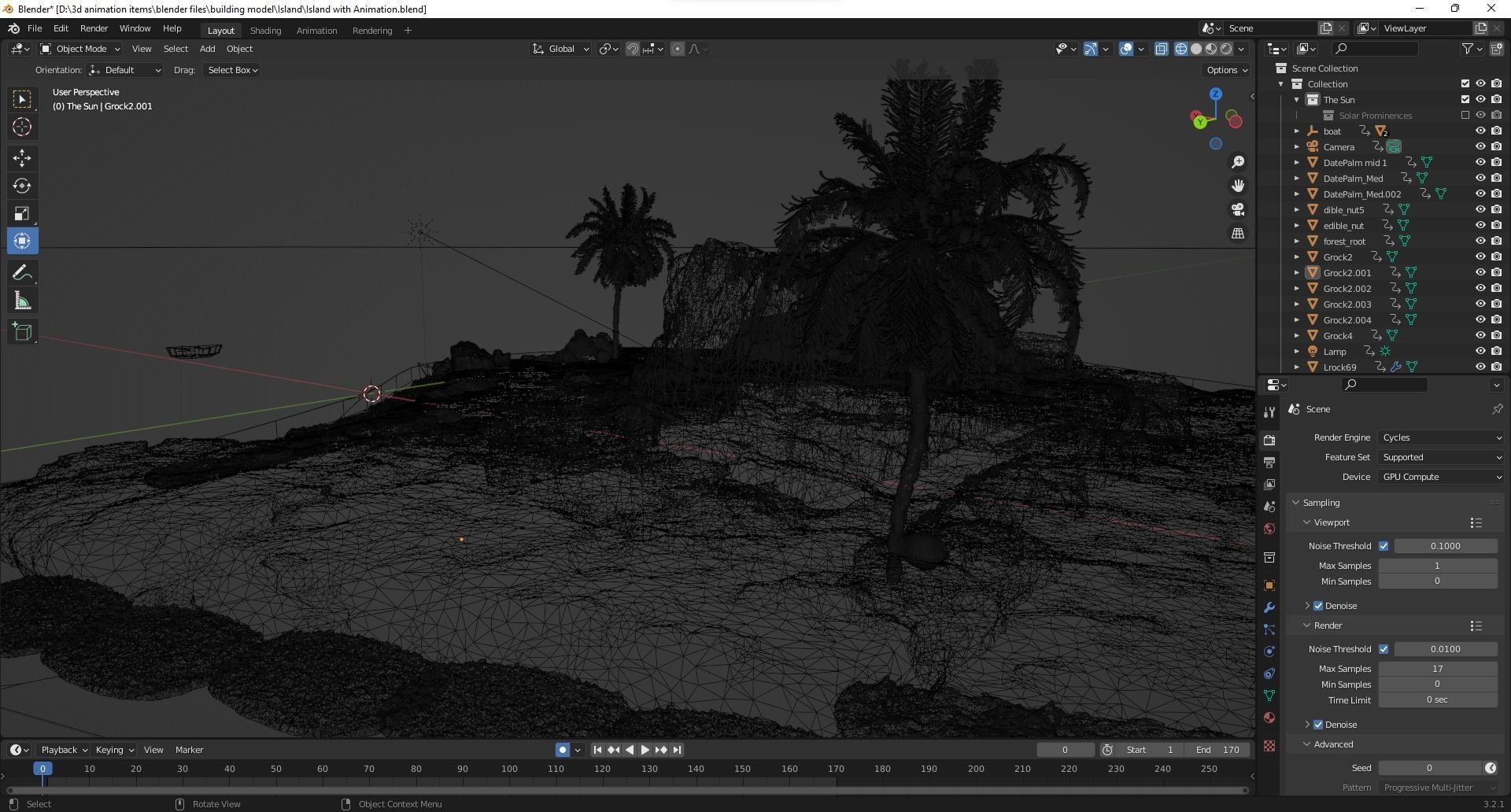Open the Physics properties tab
The image size is (1511, 812).
1269,651
